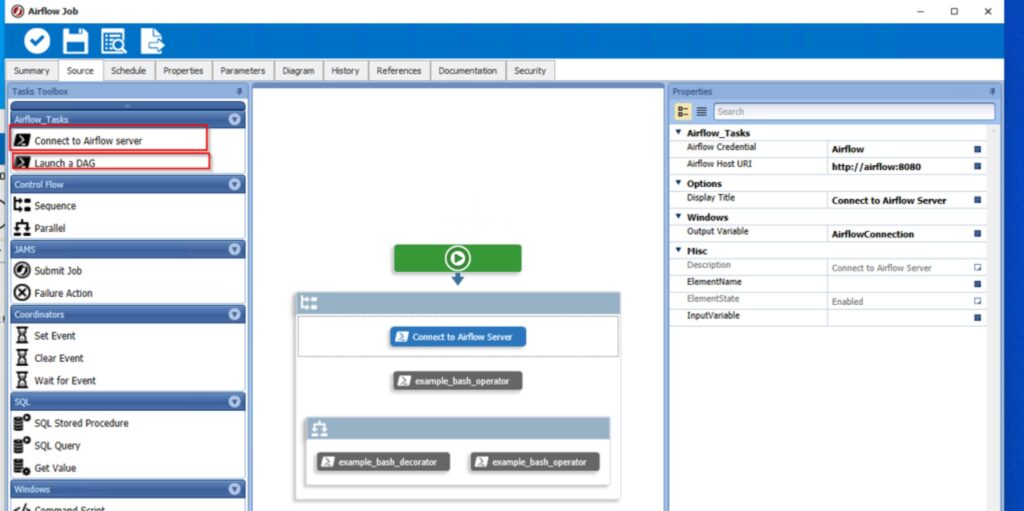This screenshot has height=511, width=1024.
Task: Select Connect to Airflow server task
Action: (x=88, y=141)
